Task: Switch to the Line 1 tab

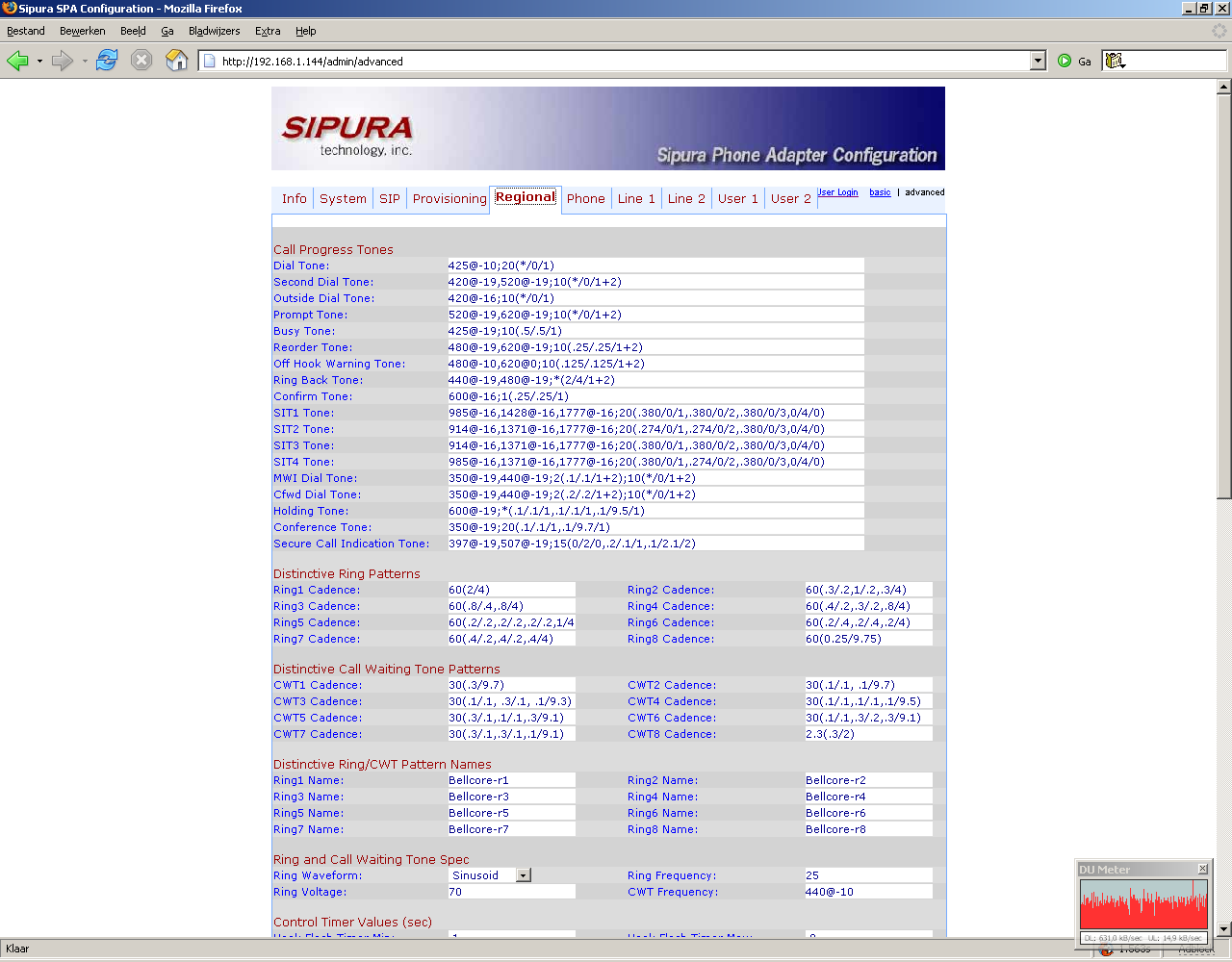Action: point(636,199)
